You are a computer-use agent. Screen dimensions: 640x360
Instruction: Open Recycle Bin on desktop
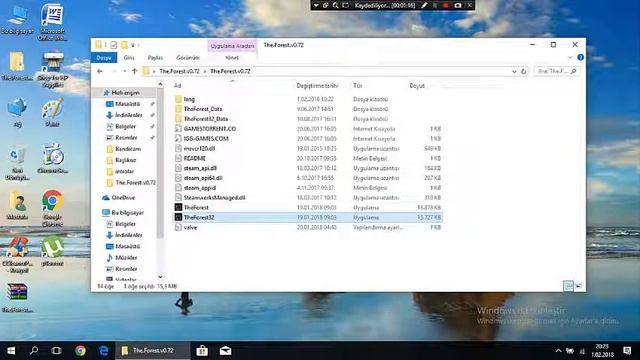pyautogui.click(x=17, y=162)
